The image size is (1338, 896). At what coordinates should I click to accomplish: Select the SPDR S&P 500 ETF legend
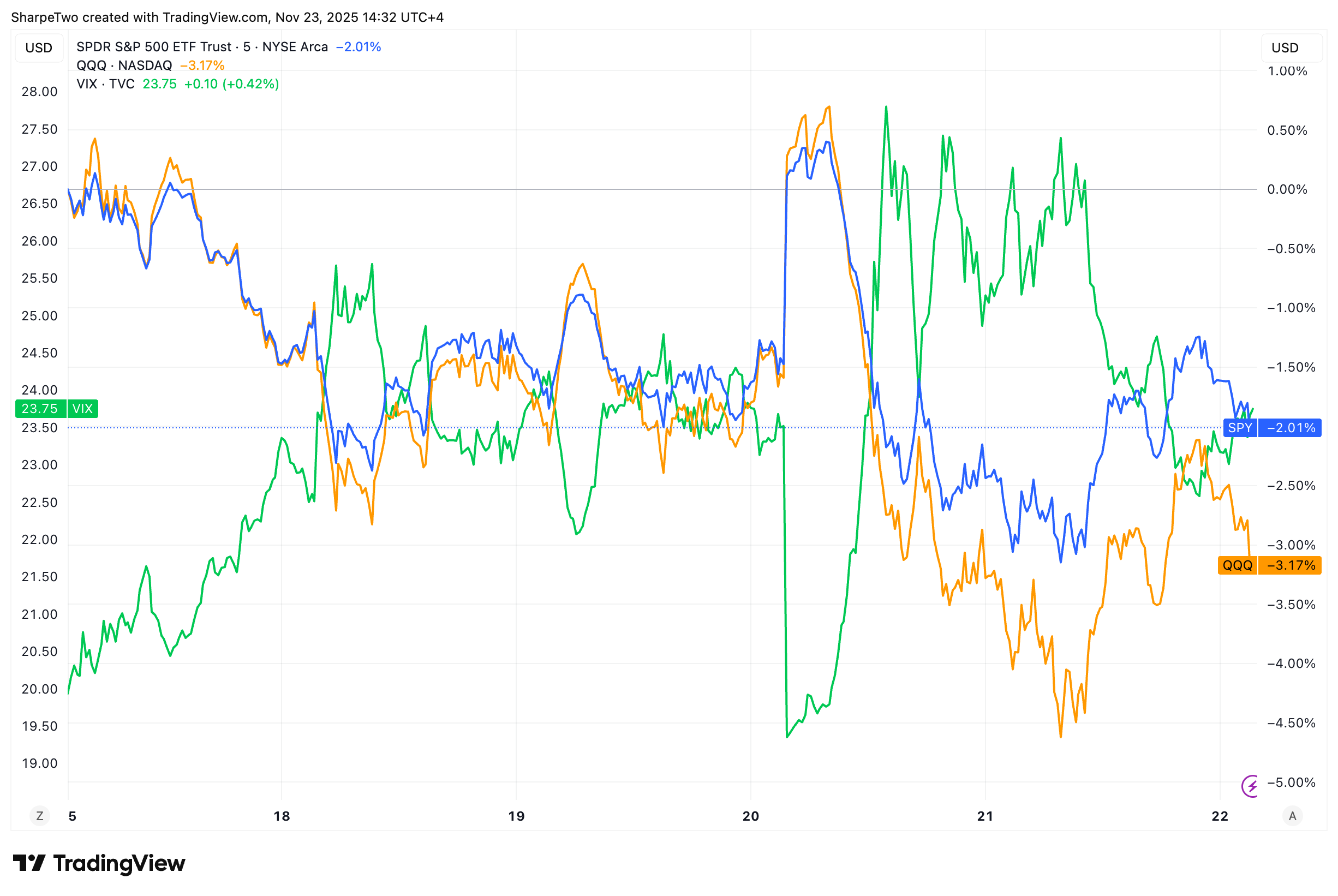202,47
